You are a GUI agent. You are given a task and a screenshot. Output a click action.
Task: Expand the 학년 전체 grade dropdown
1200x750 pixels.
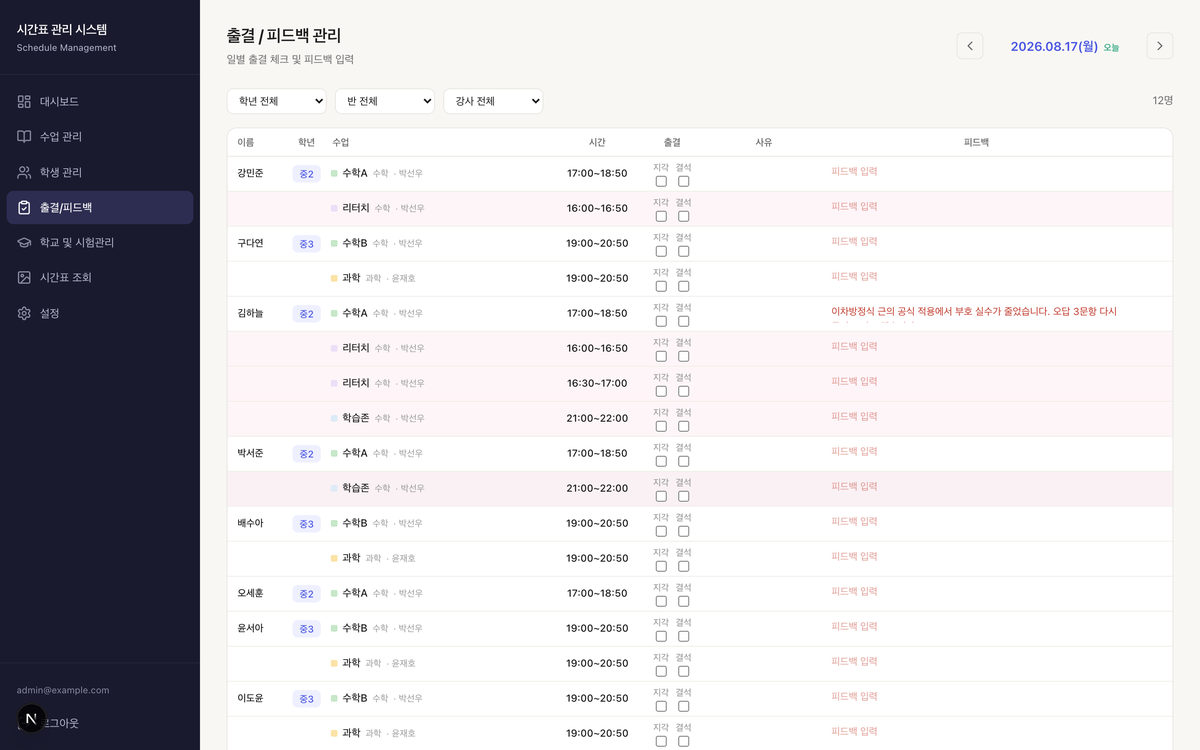[x=277, y=101]
